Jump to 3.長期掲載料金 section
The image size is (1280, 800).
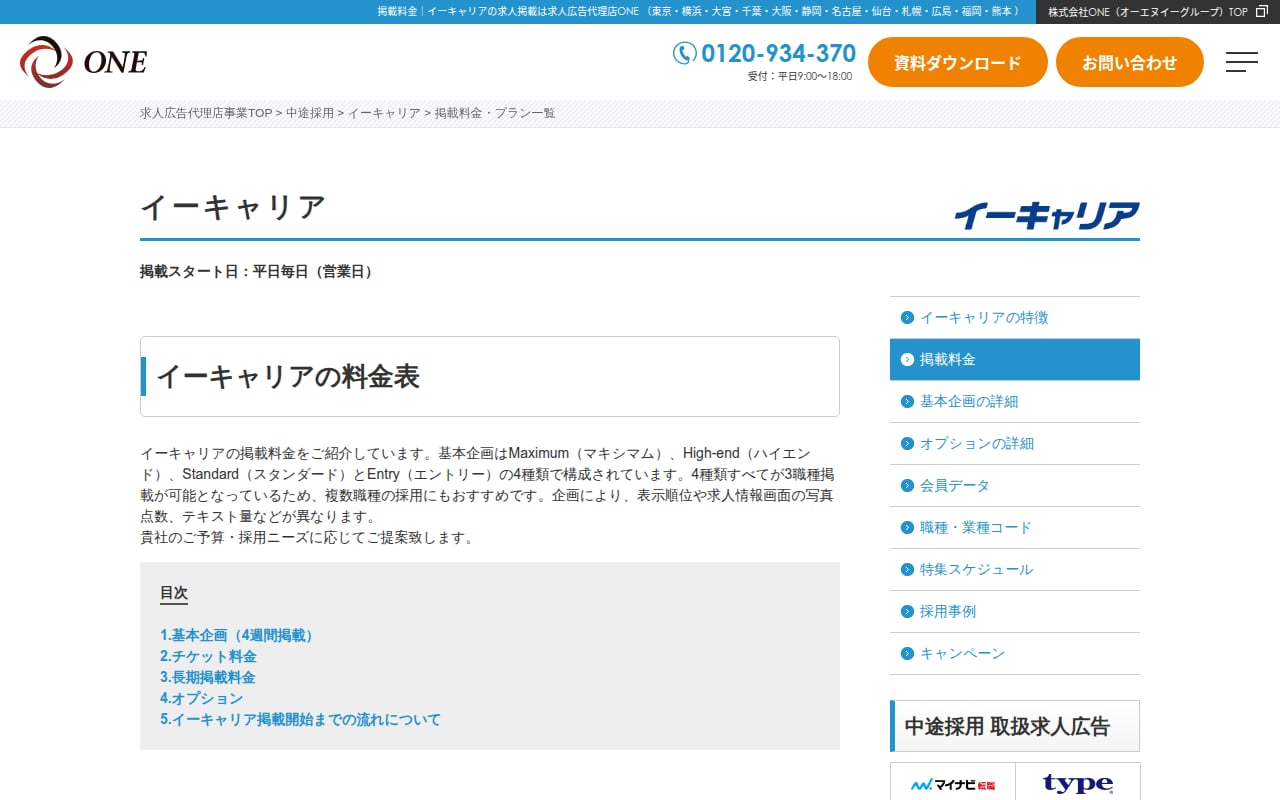pos(208,677)
